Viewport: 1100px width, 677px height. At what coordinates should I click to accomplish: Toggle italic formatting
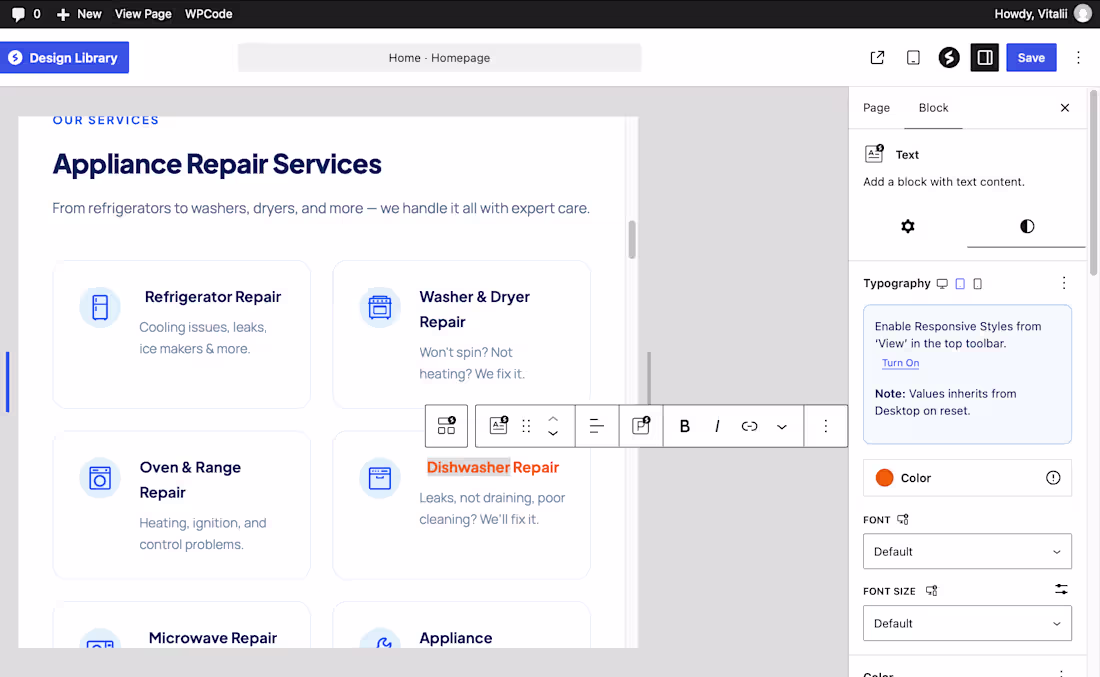click(716, 426)
